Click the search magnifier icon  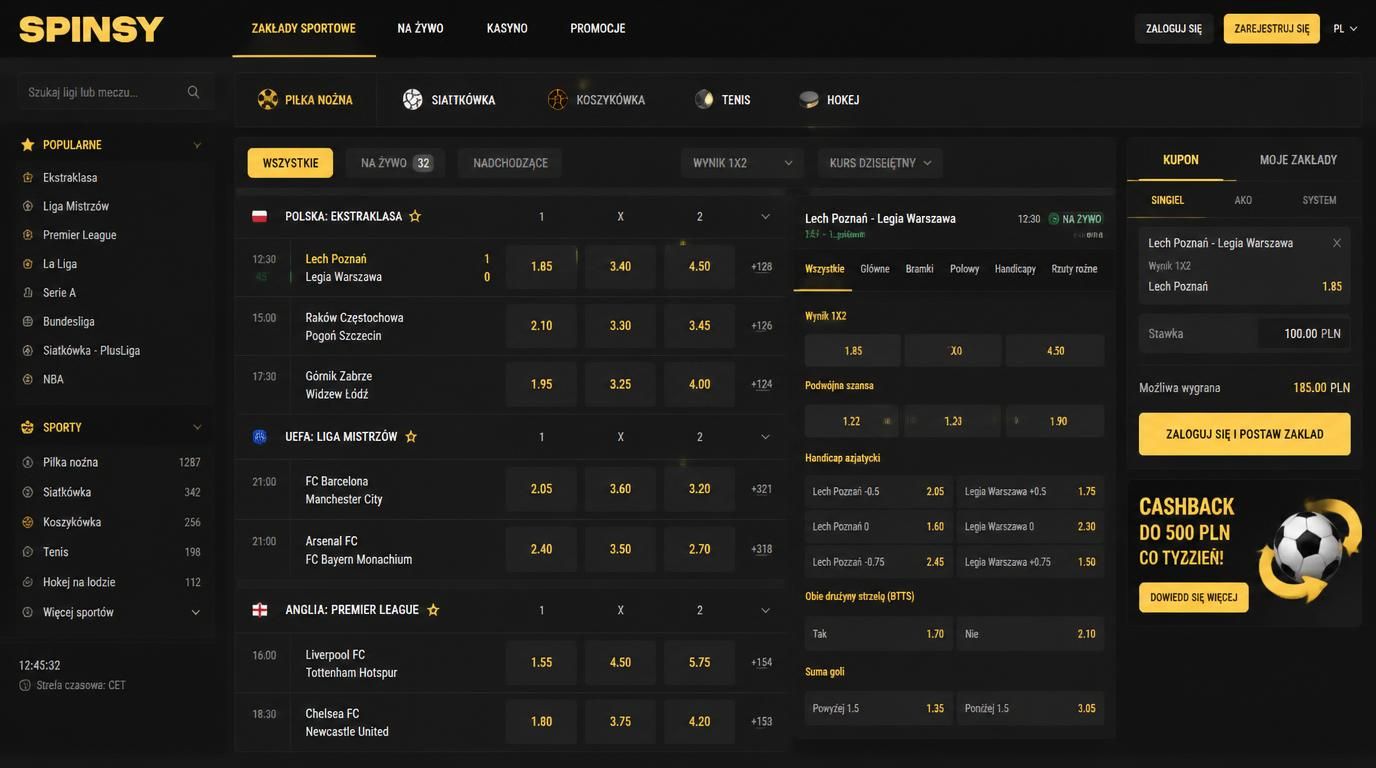[194, 92]
